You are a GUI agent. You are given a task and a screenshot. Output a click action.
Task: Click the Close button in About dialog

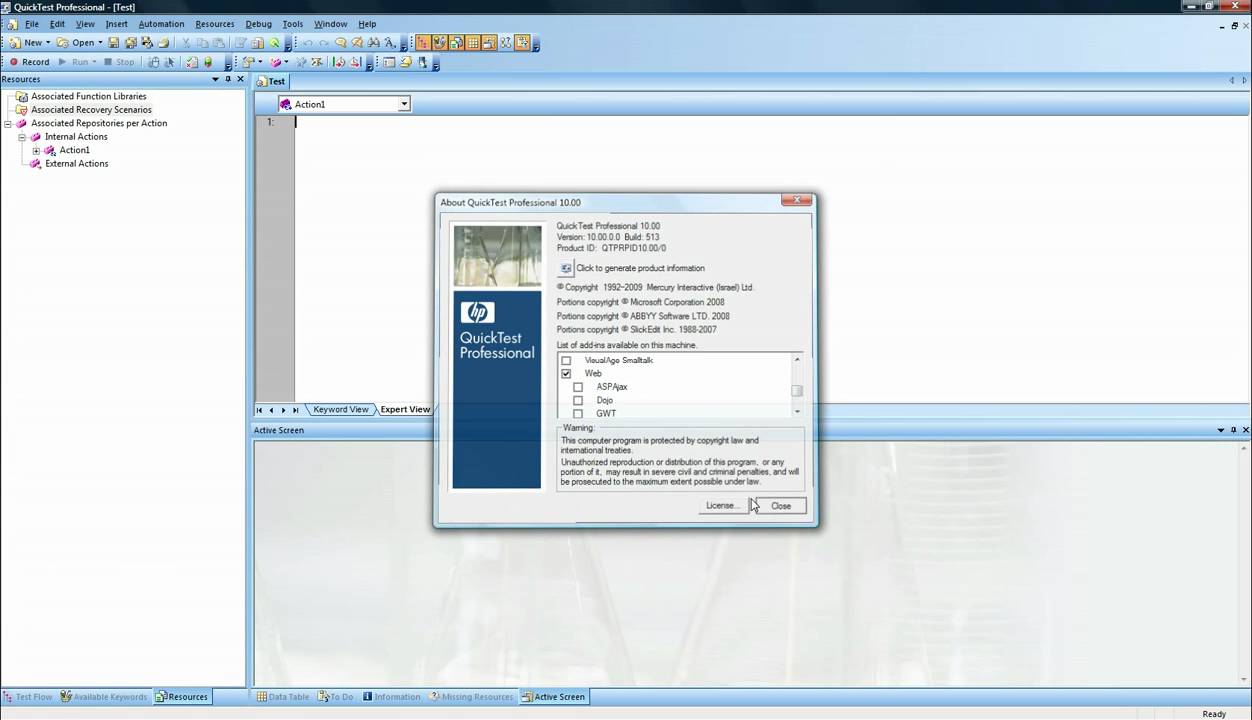(x=780, y=506)
